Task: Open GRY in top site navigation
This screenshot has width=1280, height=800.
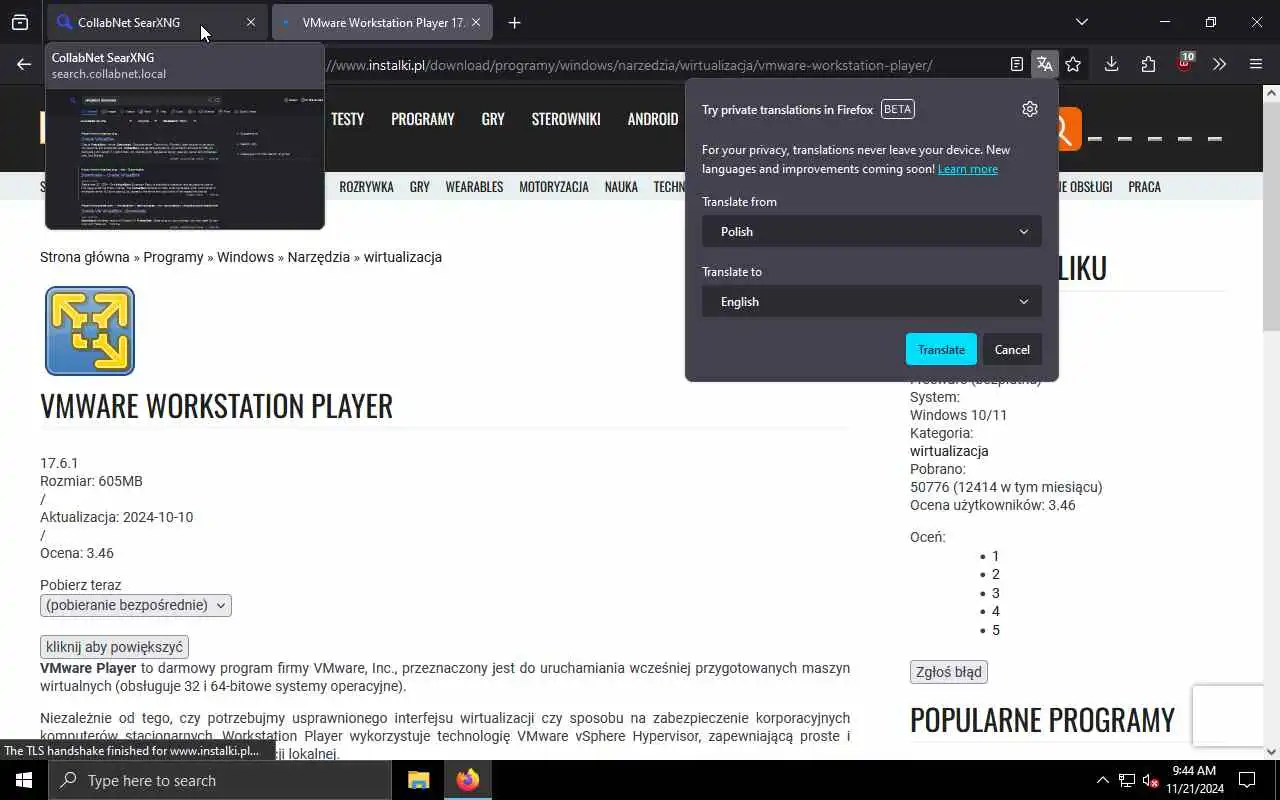Action: [x=493, y=119]
